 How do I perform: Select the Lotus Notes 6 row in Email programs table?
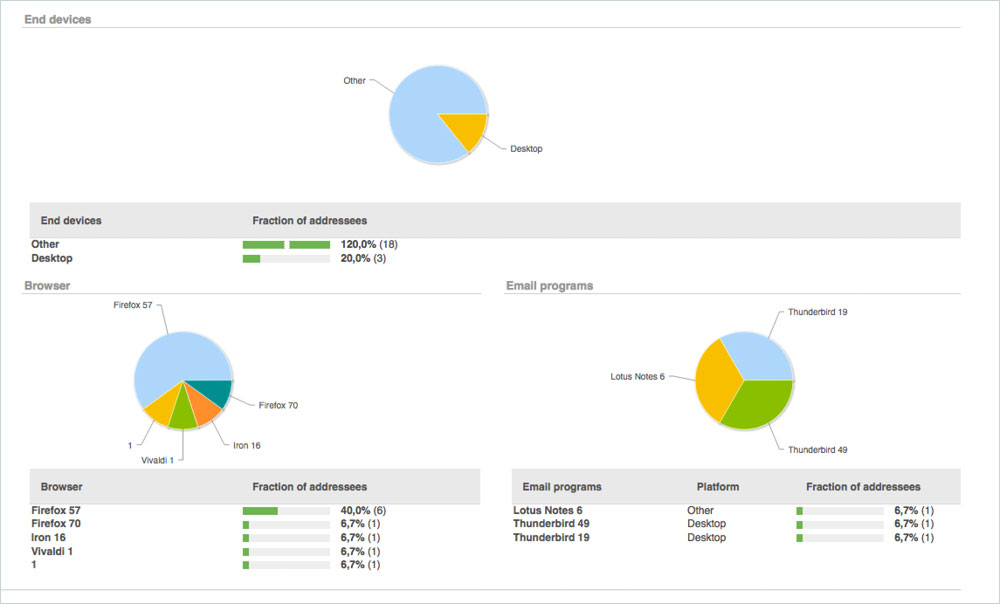click(548, 510)
